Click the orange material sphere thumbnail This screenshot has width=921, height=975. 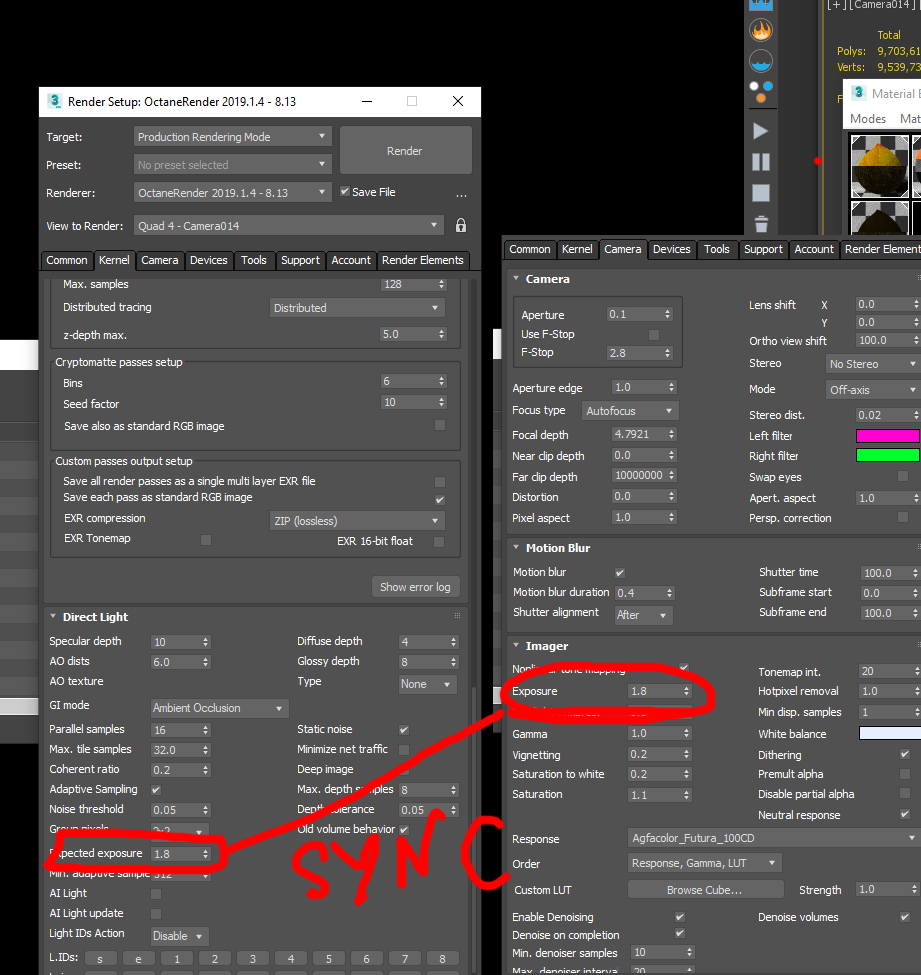pyautogui.click(x=879, y=167)
